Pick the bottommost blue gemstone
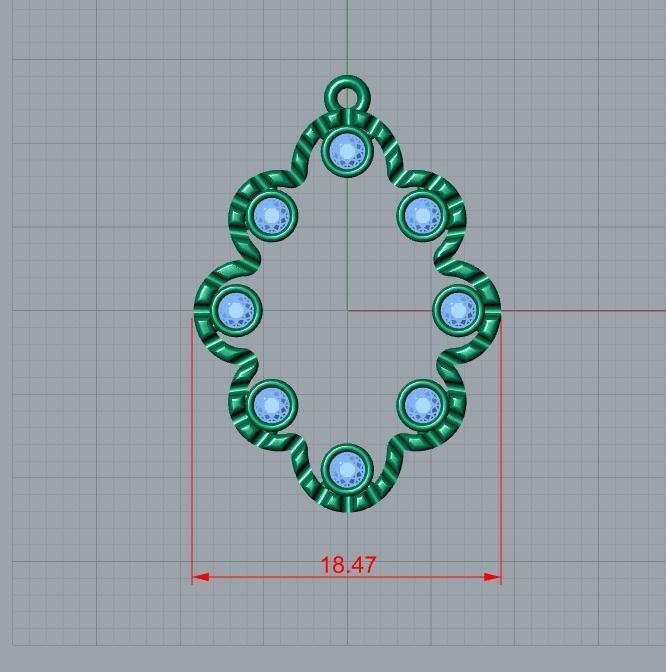Viewport: 666px width, 672px height. coord(347,470)
